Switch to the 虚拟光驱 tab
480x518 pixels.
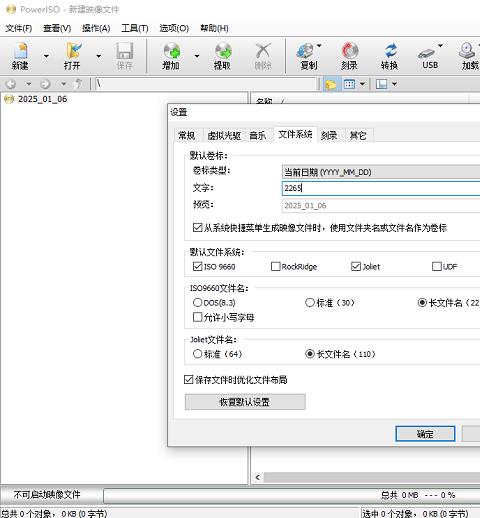224,135
